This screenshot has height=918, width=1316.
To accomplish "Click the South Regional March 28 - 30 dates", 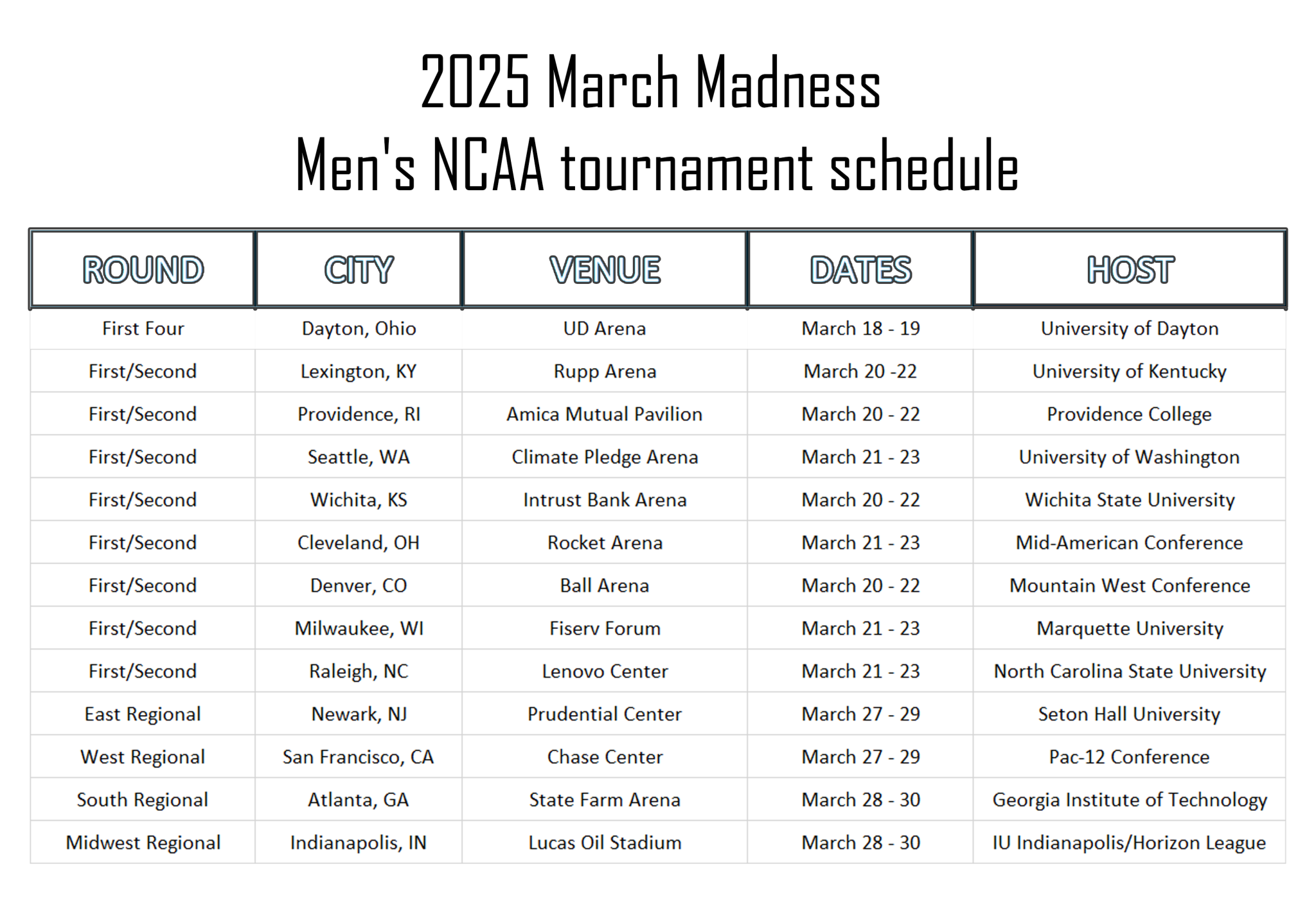I will point(860,800).
